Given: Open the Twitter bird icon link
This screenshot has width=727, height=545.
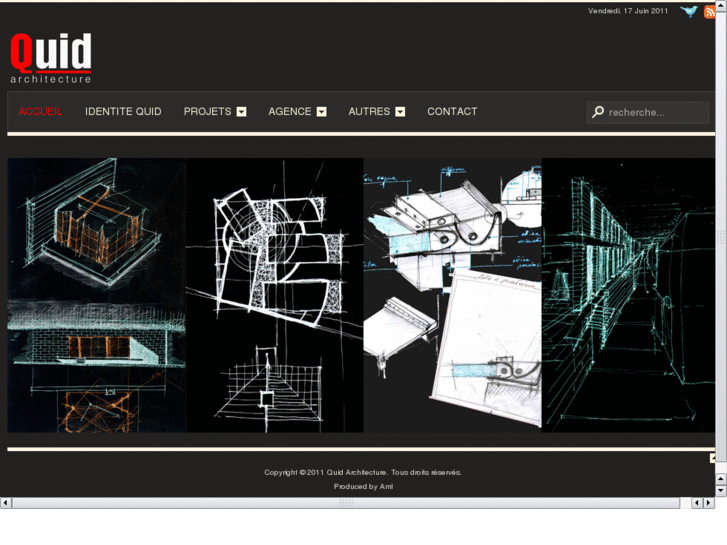Looking at the screenshot, I should 689,11.
